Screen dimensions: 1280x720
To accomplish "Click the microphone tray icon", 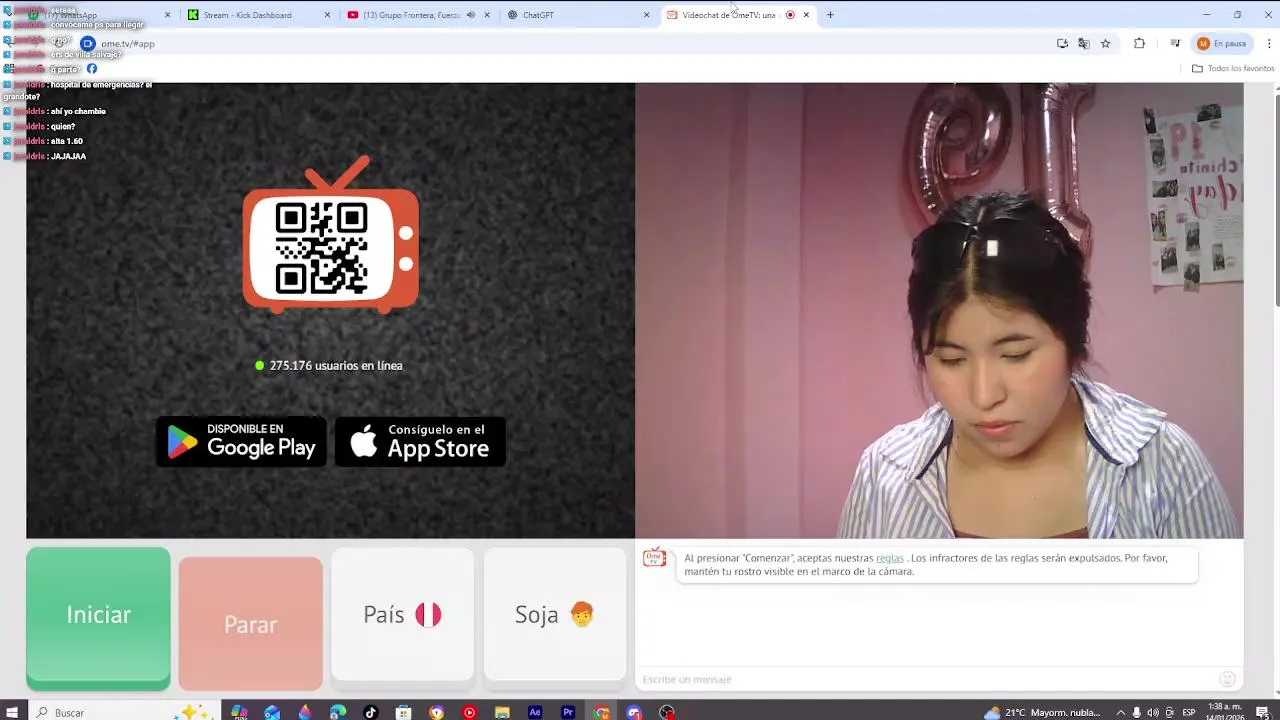I will click(1137, 712).
